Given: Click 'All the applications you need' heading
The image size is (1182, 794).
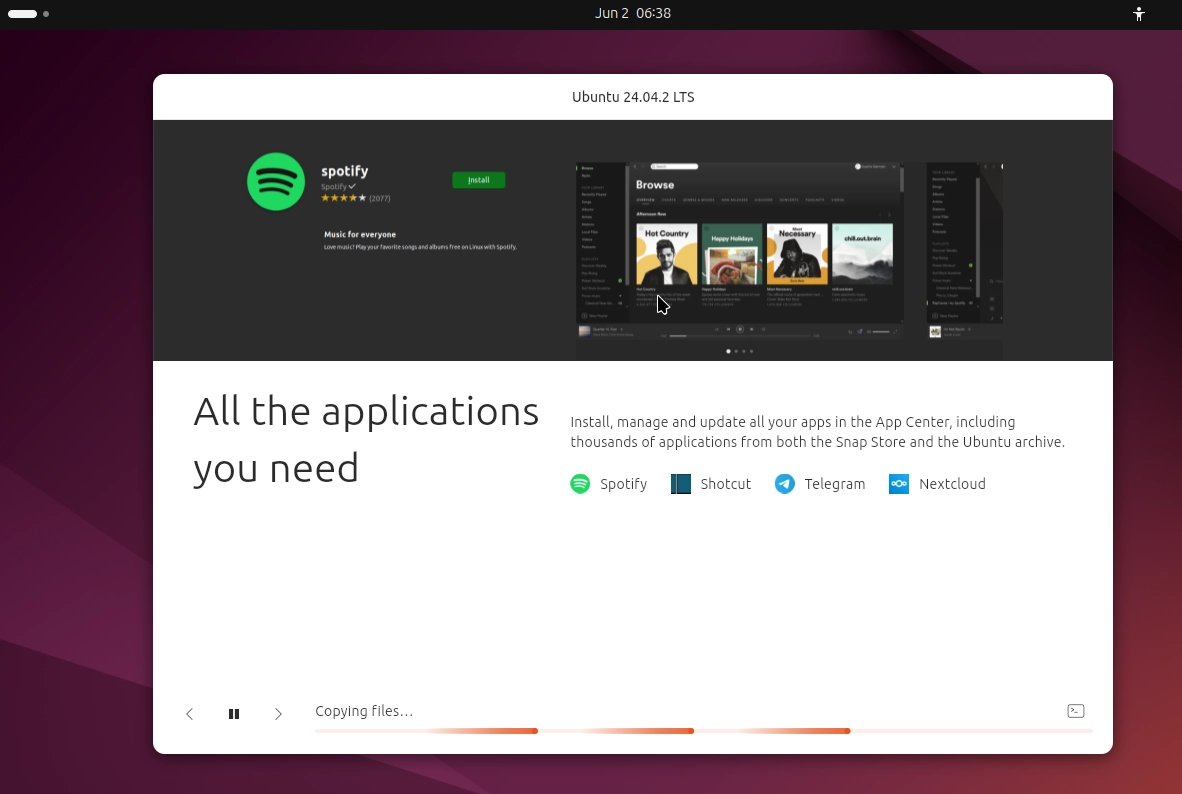Looking at the screenshot, I should click(366, 440).
